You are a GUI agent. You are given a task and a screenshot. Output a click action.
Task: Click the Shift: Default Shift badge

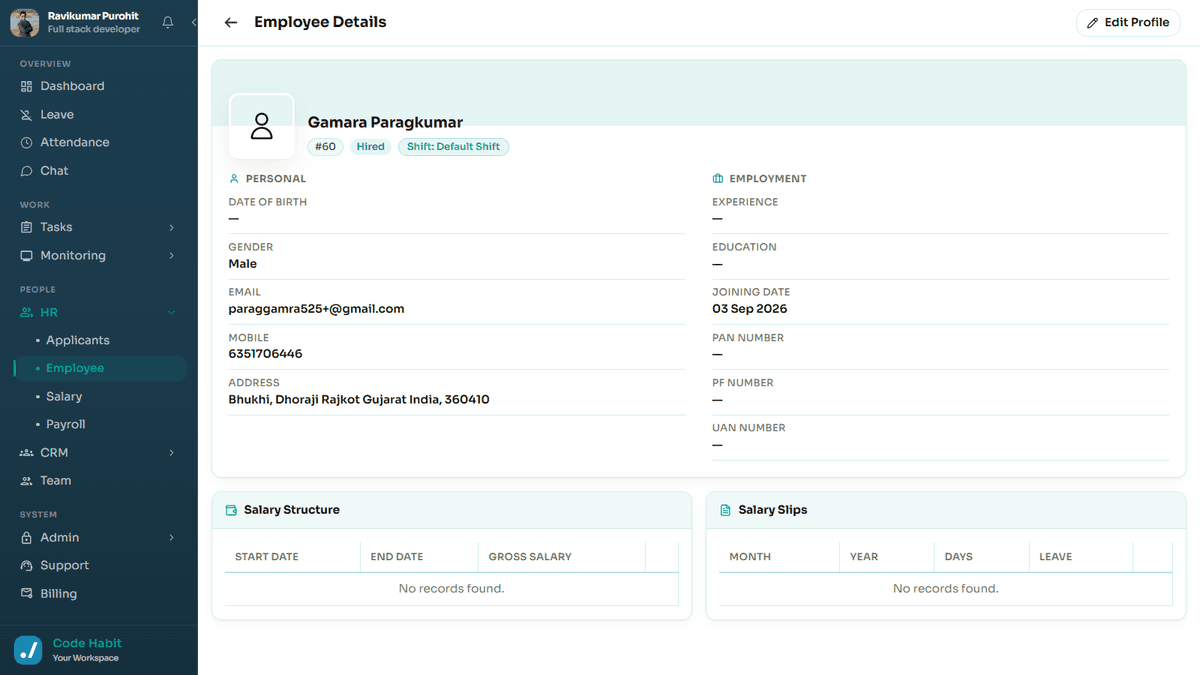453,147
